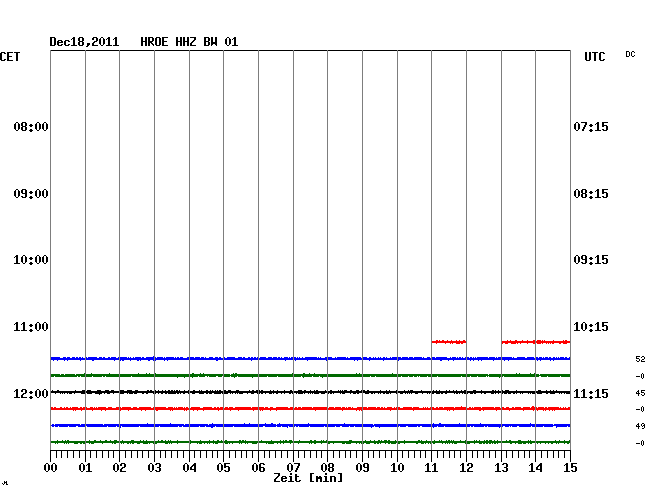Click the short red trace between minutes 11 and 12
This screenshot has height=494, width=650.
pos(449,342)
